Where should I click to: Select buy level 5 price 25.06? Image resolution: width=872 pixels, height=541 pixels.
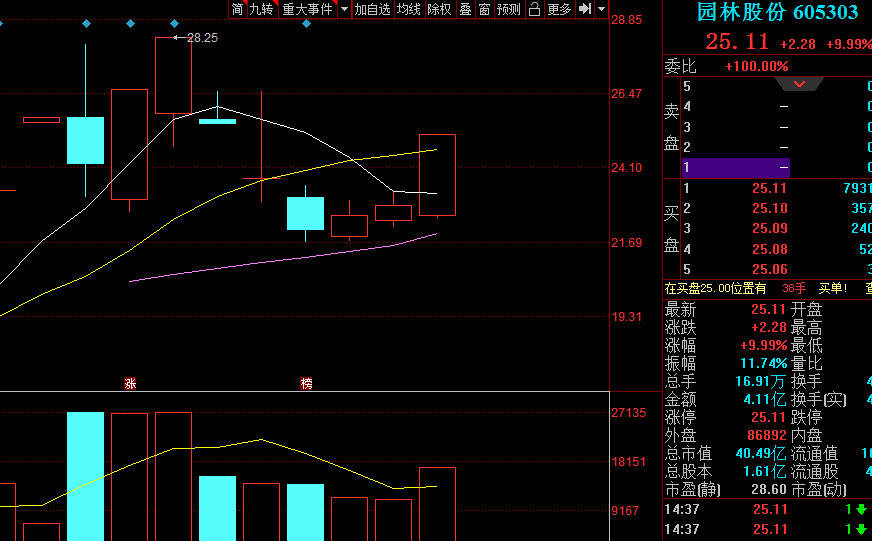770,270
